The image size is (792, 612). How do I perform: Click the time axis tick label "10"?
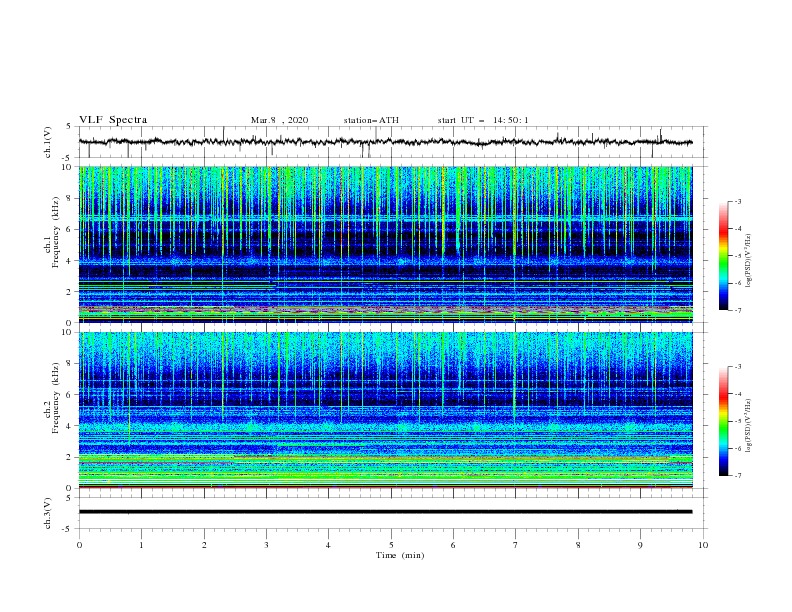tap(703, 545)
